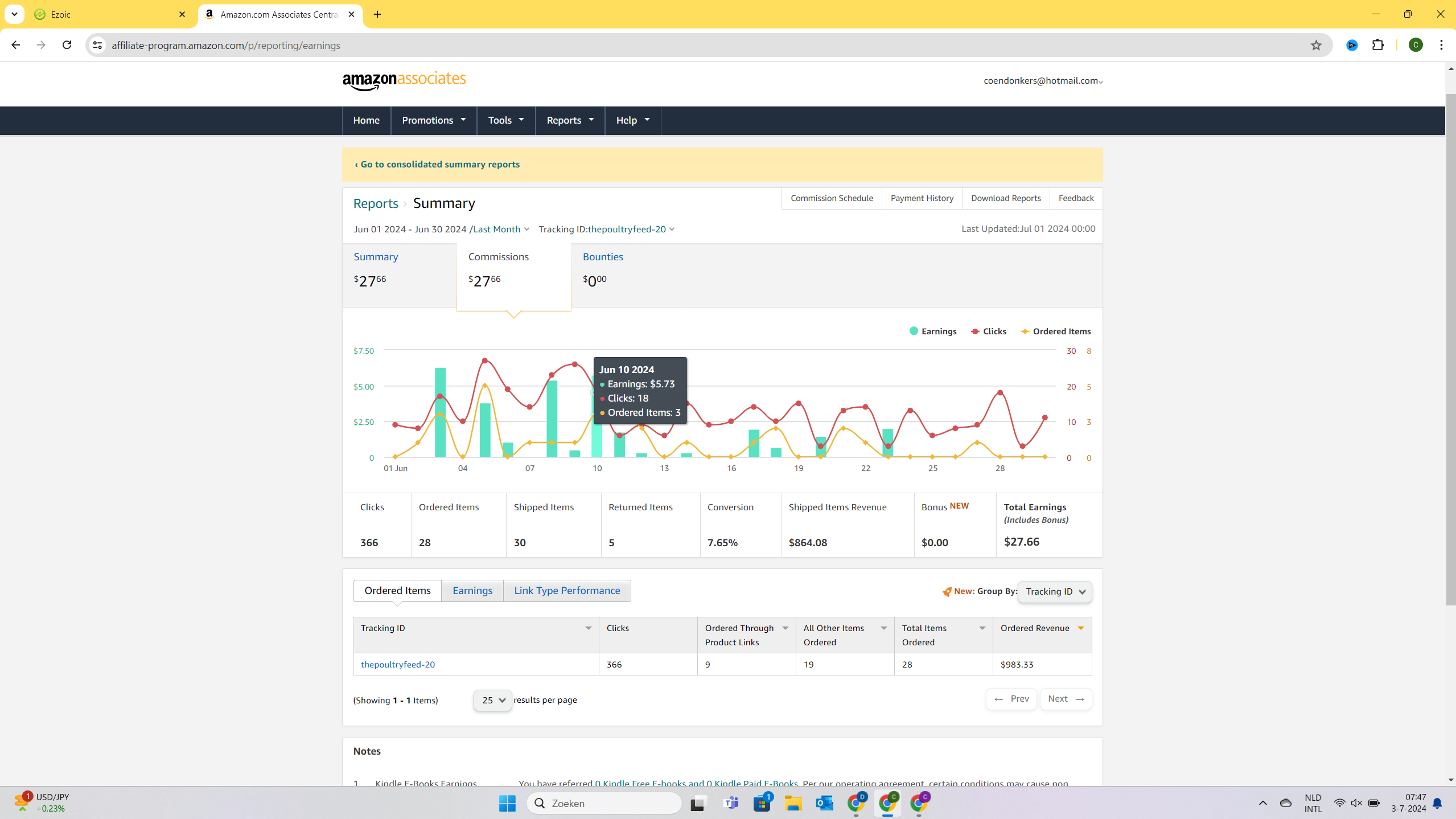Open USD/JPY widget in taskbar
The width and height of the screenshot is (1456, 819).
43,802
